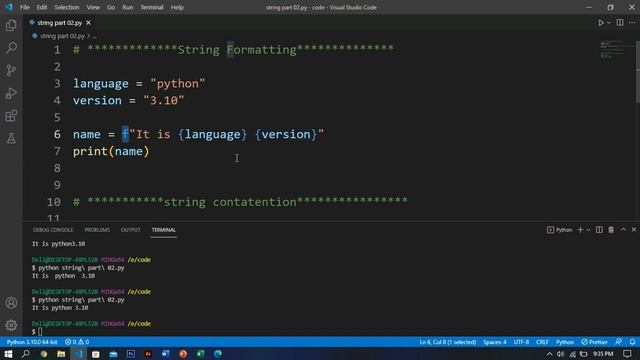
Task: Change the CRLF end of line sequence
Action: click(x=542, y=342)
